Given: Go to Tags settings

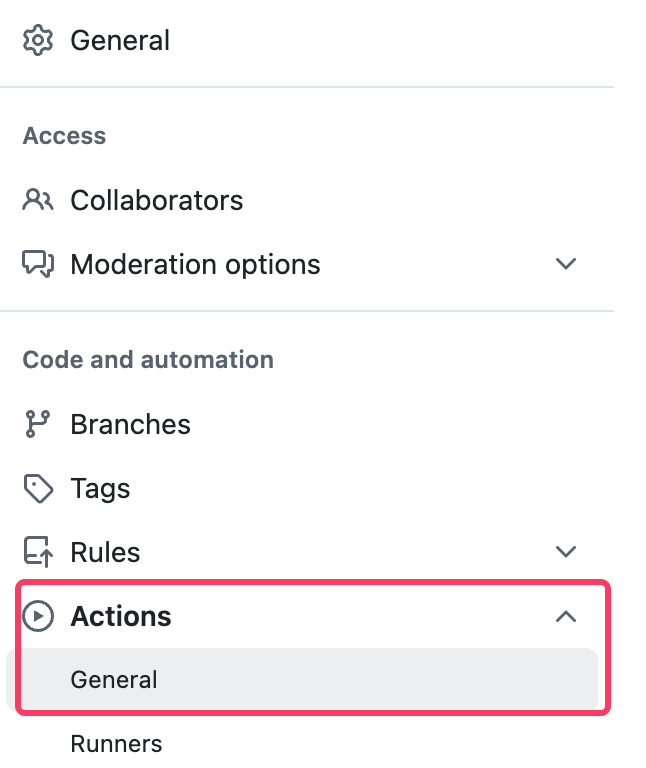Looking at the screenshot, I should [100, 488].
